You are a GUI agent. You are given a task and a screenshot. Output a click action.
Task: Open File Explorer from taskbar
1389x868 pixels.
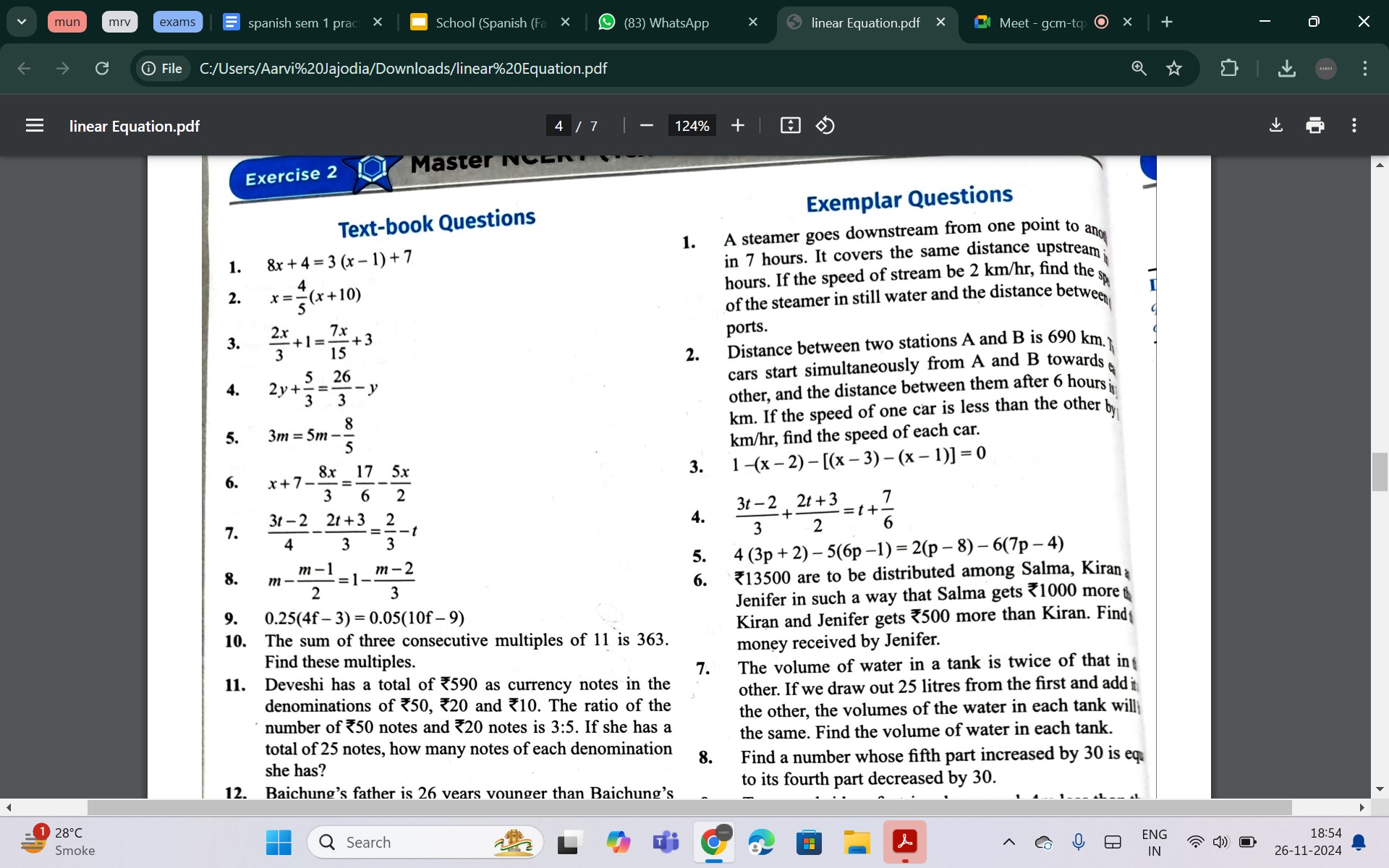point(857,842)
